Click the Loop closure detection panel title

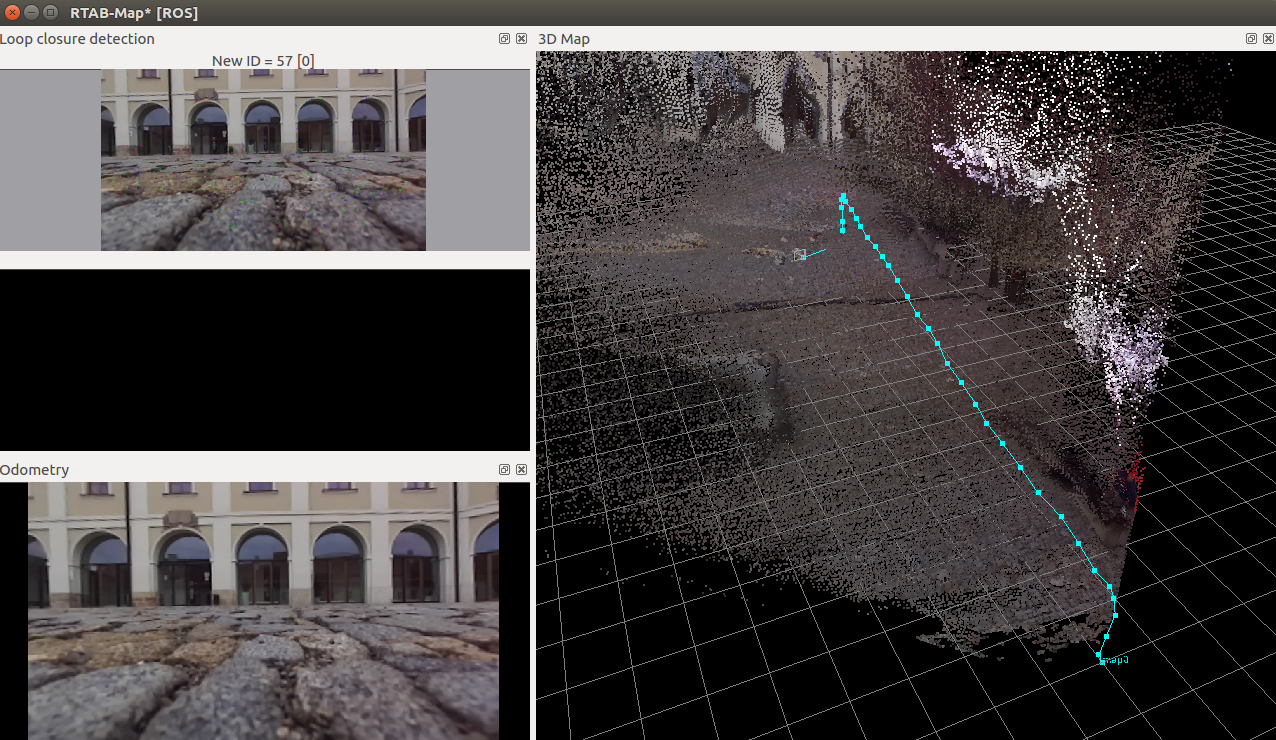pyautogui.click(x=78, y=39)
